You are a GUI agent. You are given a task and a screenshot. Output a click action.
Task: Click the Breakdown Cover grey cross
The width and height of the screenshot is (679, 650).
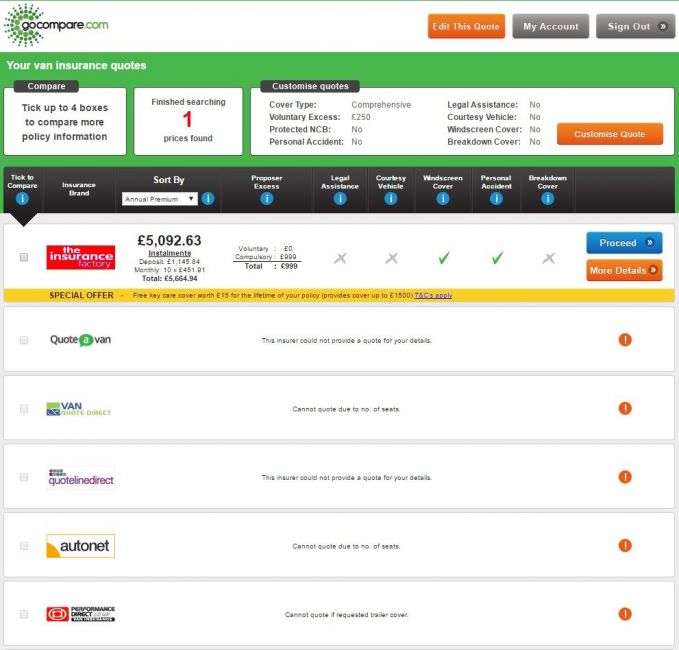(549, 259)
